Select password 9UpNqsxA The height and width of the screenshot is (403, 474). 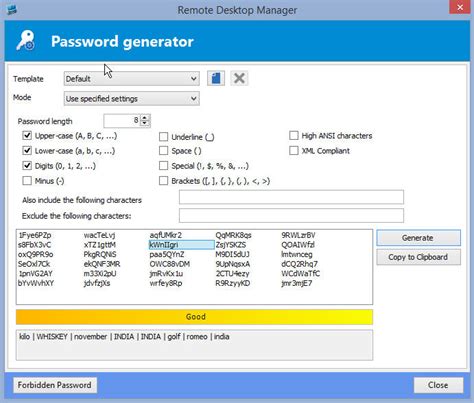pyautogui.click(x=233, y=264)
